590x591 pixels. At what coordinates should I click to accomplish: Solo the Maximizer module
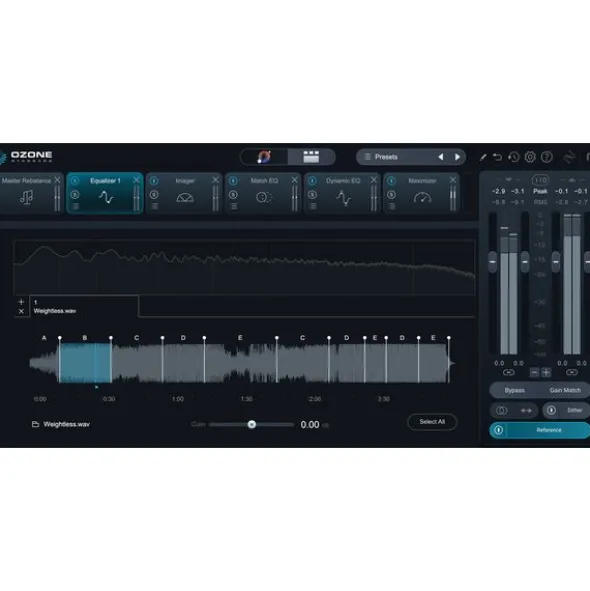pyautogui.click(x=391, y=195)
